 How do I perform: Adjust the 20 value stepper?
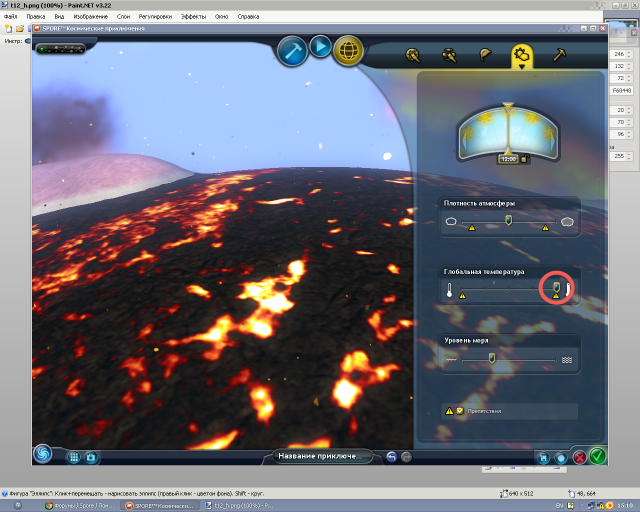pos(629,110)
